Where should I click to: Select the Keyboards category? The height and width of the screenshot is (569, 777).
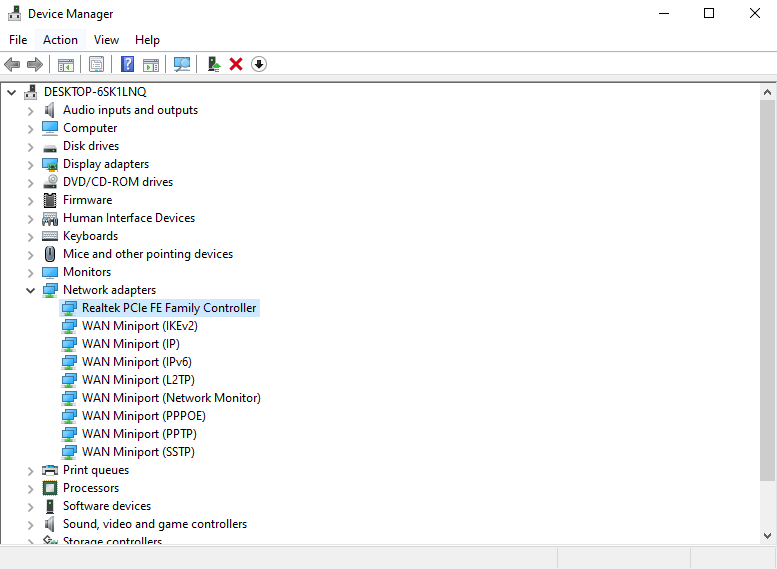90,236
